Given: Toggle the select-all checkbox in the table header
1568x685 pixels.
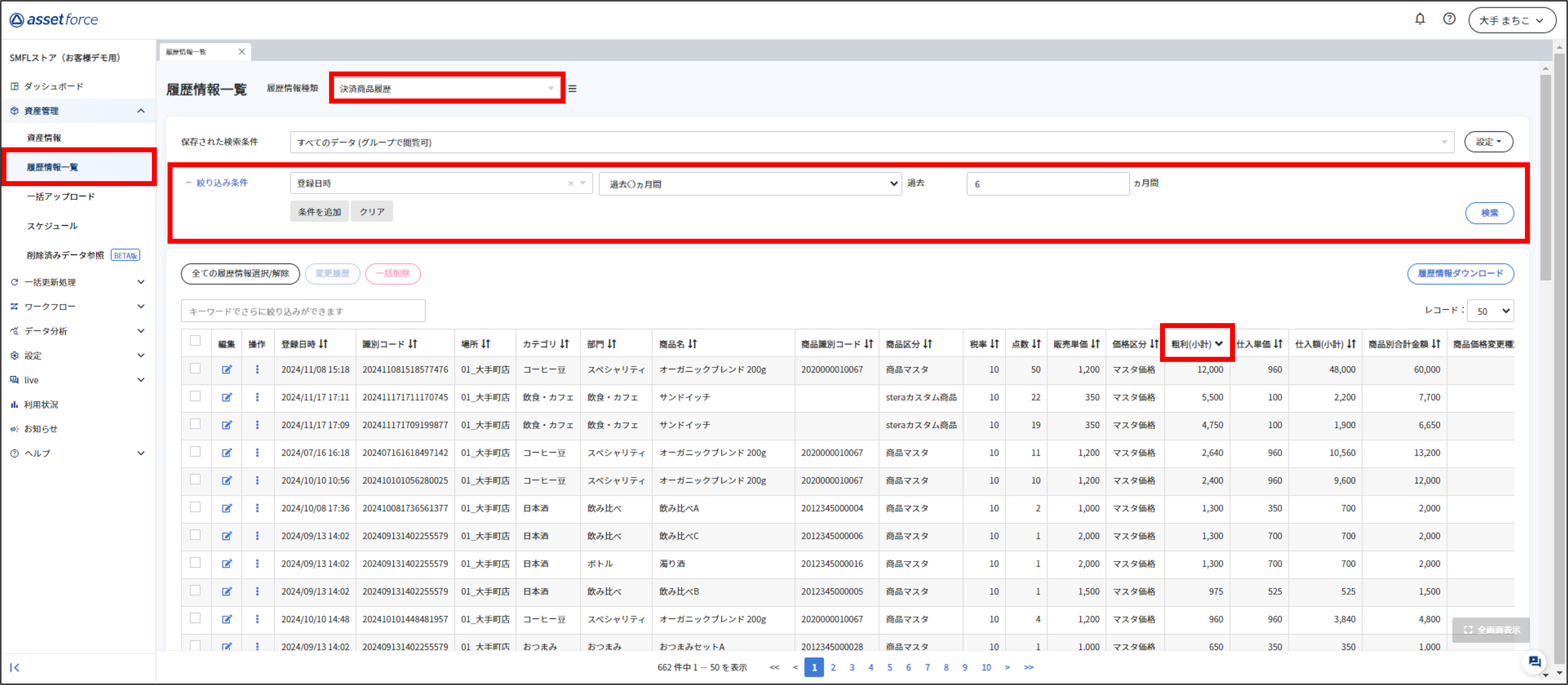Looking at the screenshot, I should (195, 341).
